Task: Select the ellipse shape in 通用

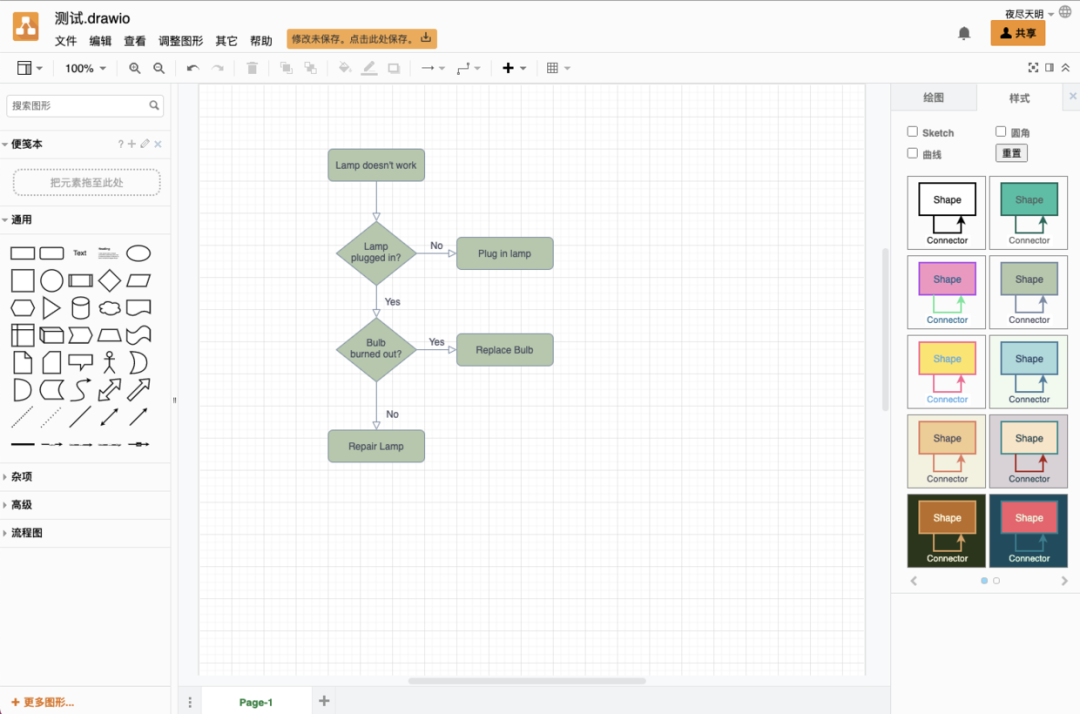Action: [138, 253]
